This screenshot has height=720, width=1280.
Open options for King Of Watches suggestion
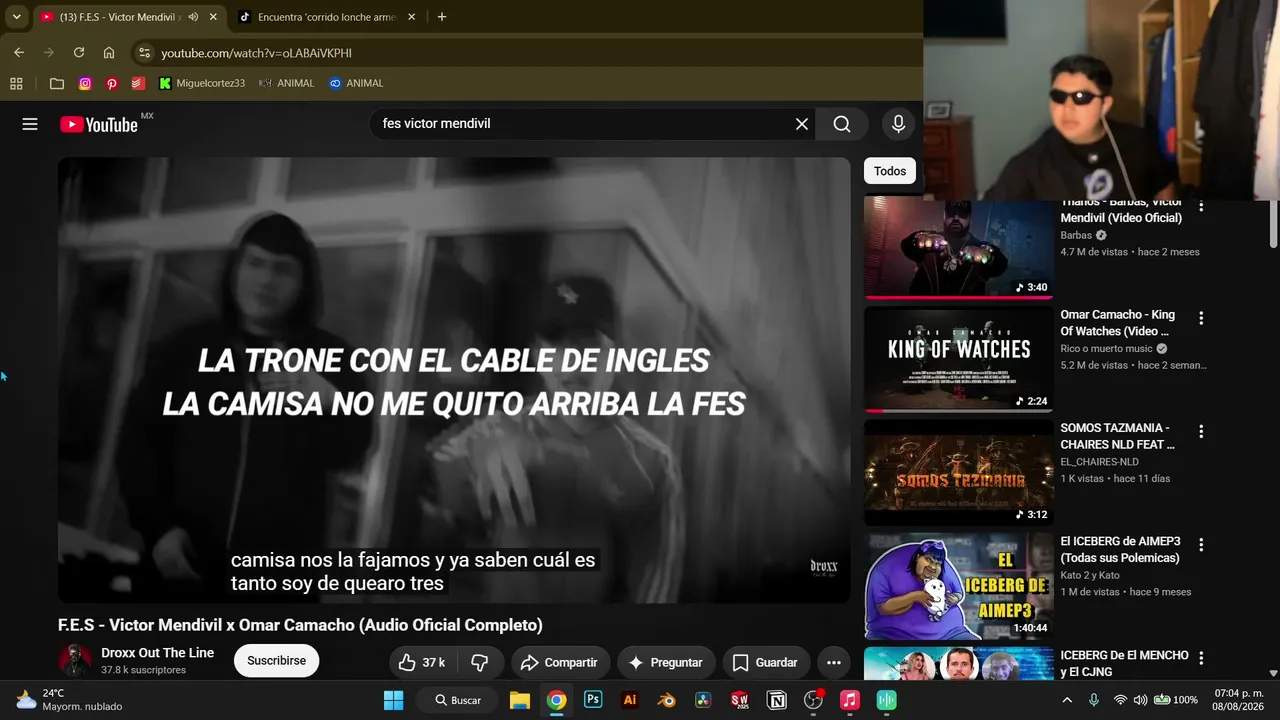(x=1201, y=318)
